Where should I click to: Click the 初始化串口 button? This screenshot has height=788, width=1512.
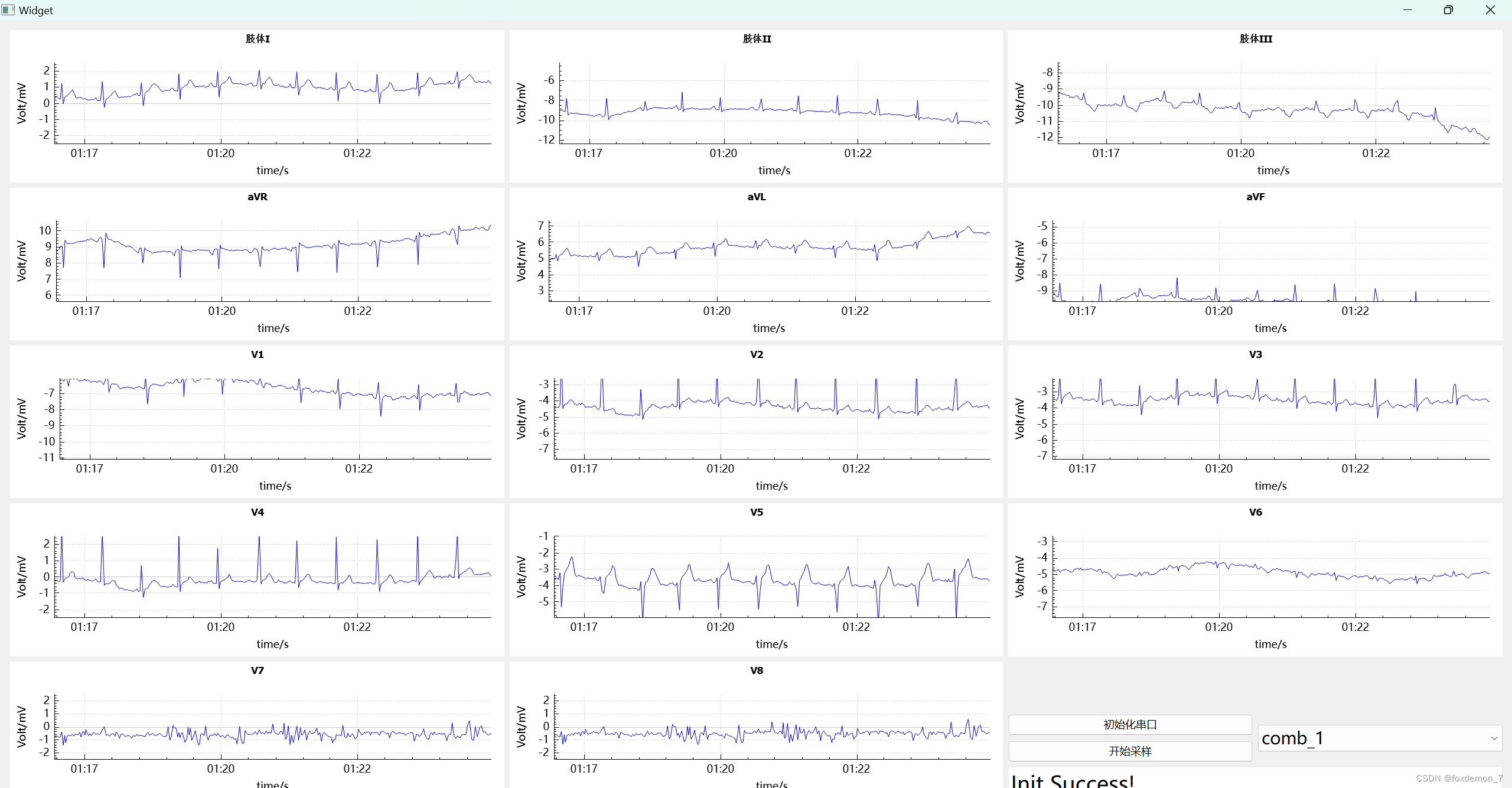pos(1129,724)
